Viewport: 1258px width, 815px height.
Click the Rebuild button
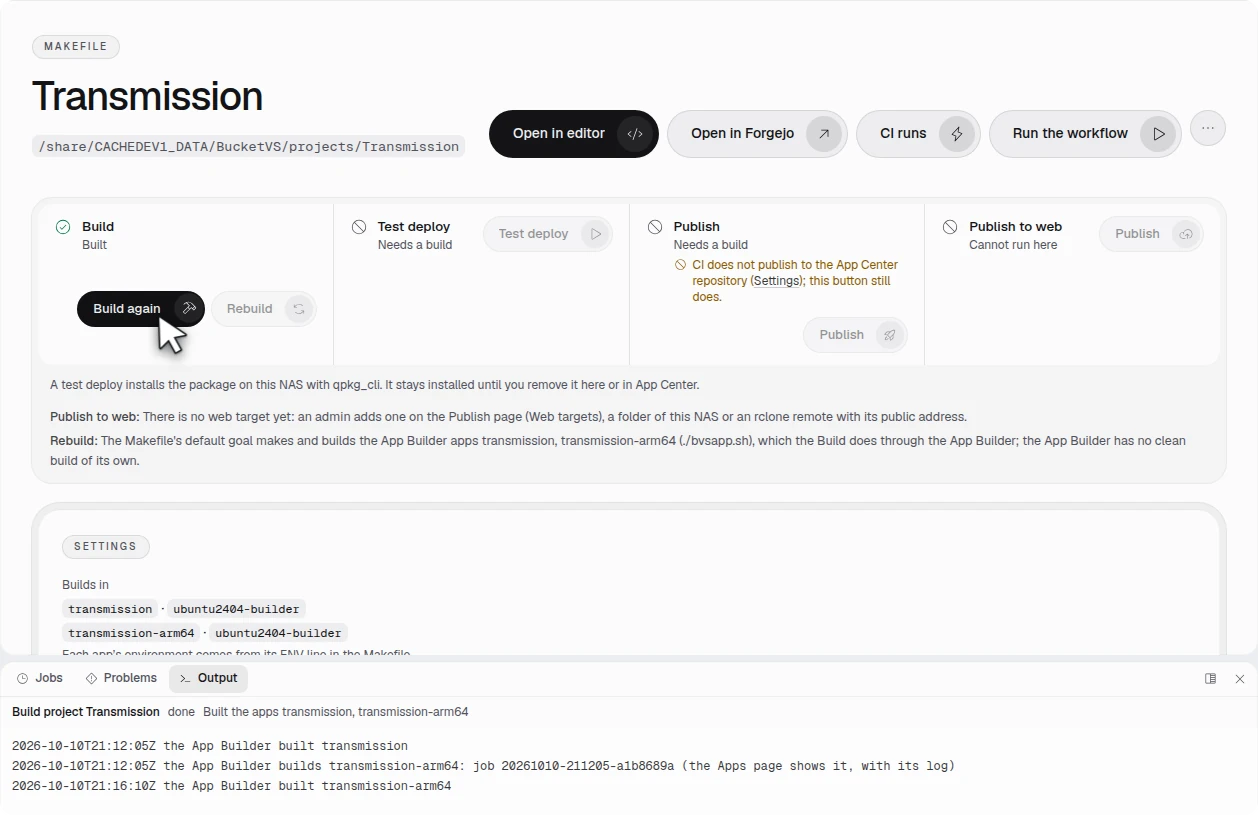point(264,309)
